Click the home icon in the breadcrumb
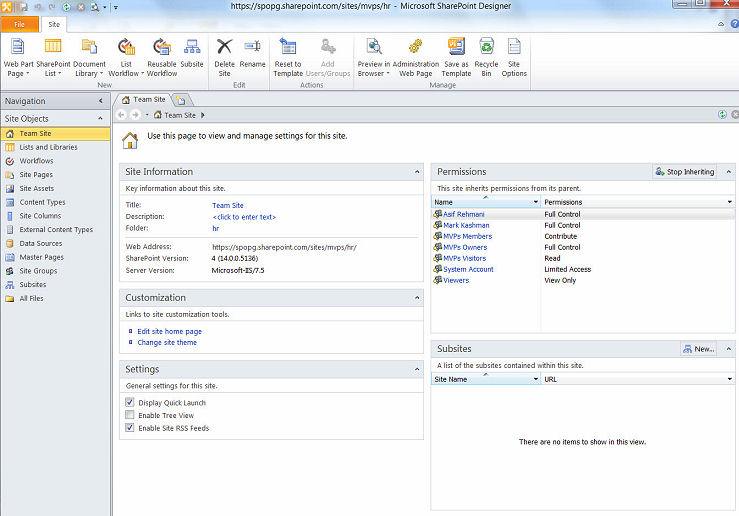The width and height of the screenshot is (739, 516). tap(158, 115)
